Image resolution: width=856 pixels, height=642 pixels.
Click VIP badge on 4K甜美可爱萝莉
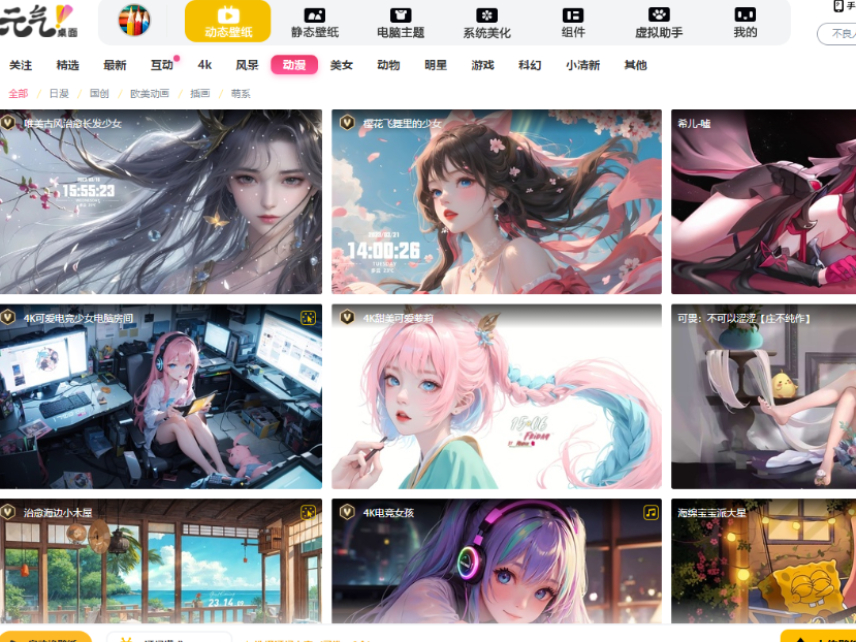(347, 317)
